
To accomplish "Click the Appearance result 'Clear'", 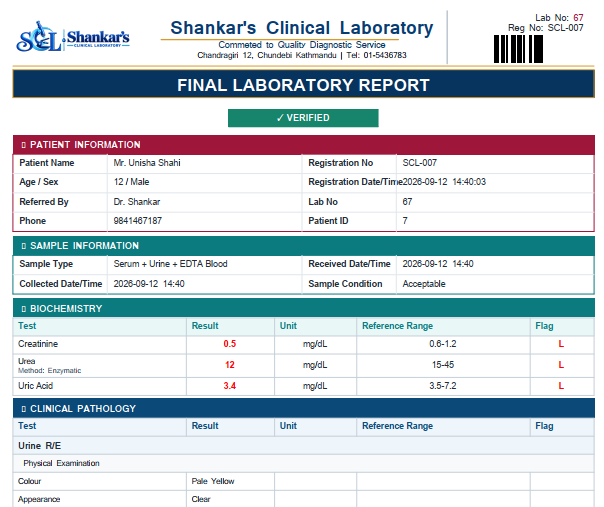I will (201, 499).
